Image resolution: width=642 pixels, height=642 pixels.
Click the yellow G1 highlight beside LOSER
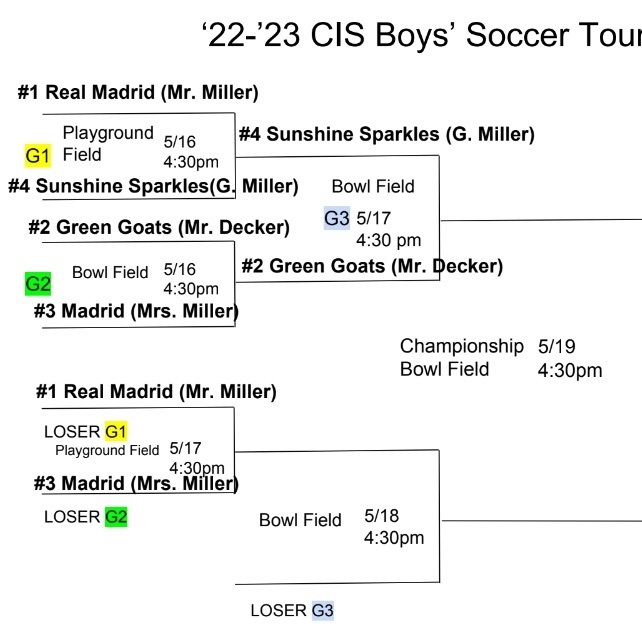click(116, 432)
